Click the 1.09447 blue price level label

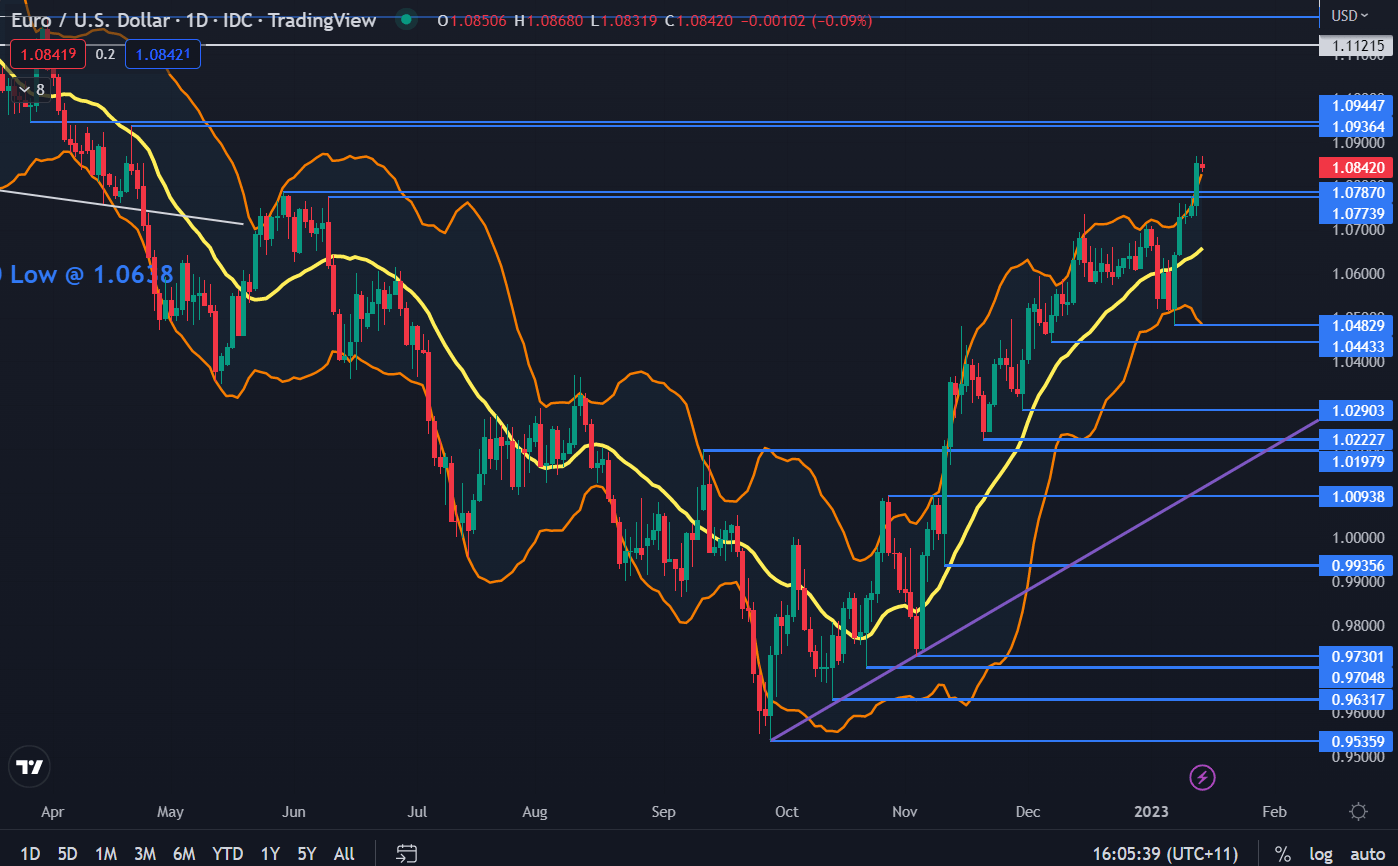[1357, 105]
